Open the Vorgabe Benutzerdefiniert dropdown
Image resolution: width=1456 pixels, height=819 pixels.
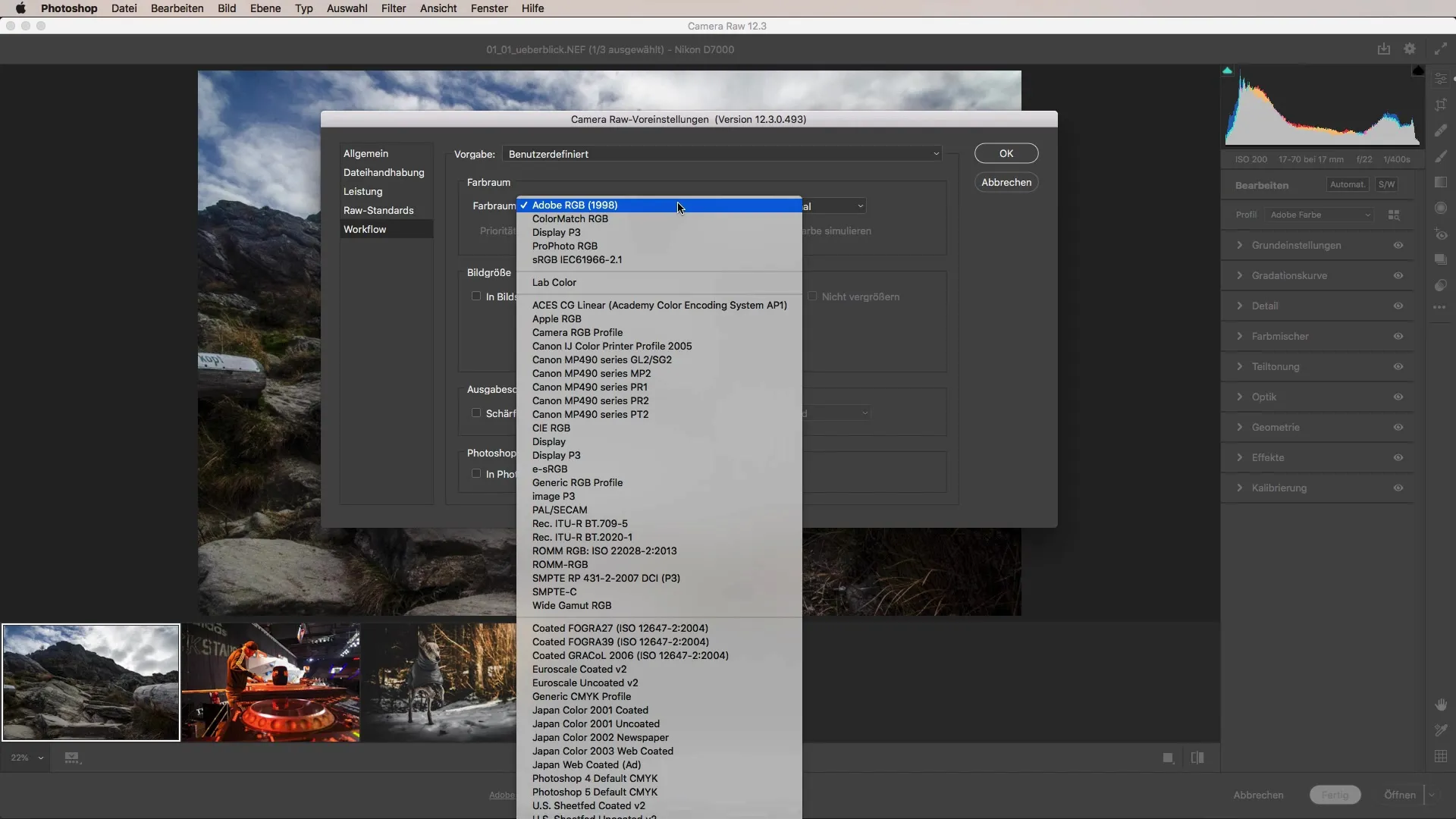(x=722, y=154)
